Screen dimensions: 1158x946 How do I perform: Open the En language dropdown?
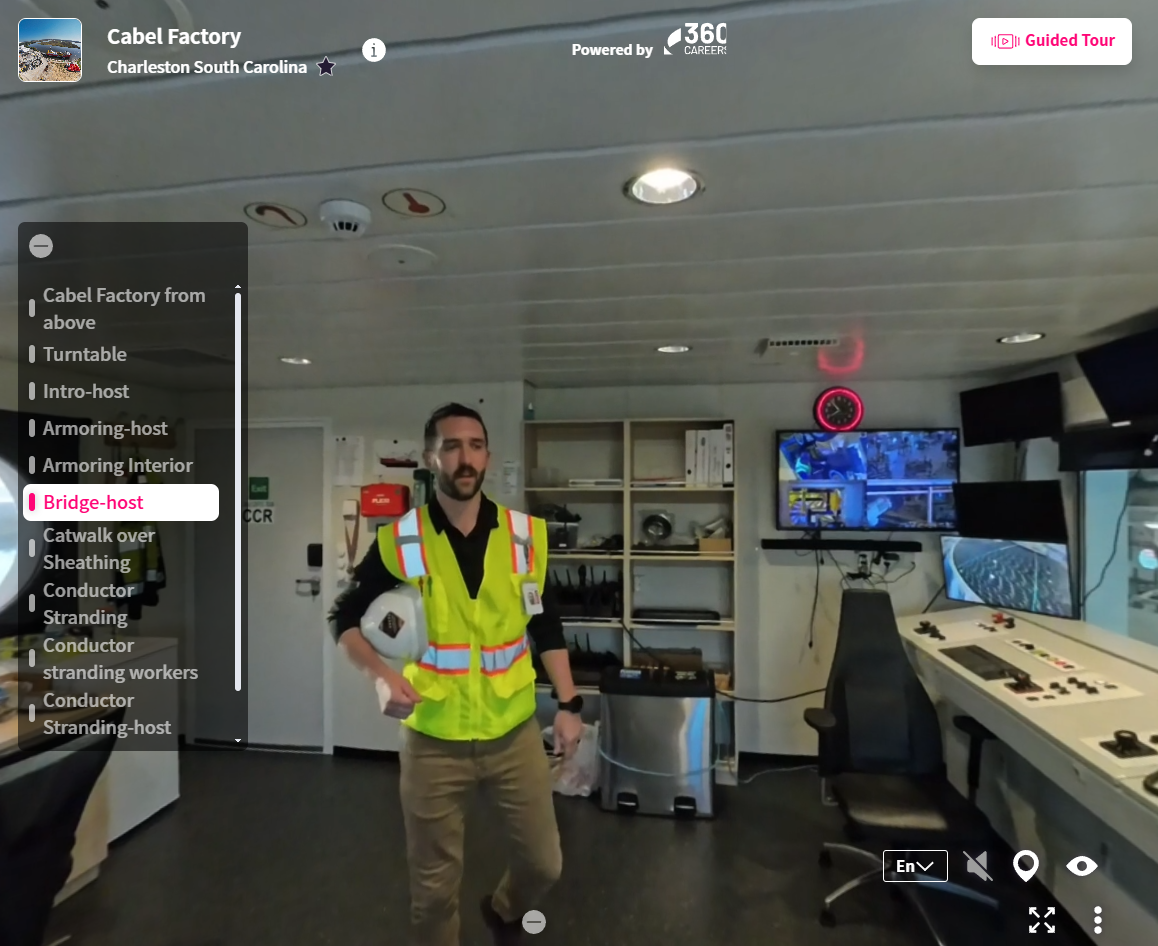point(915,866)
